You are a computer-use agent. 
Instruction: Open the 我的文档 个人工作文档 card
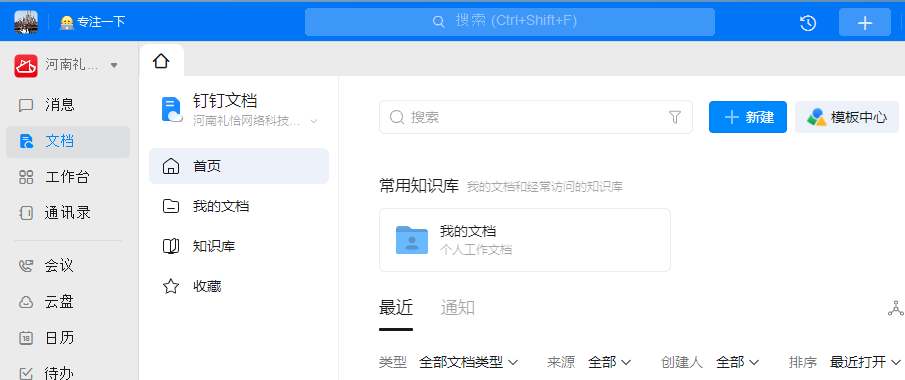pyautogui.click(x=525, y=240)
